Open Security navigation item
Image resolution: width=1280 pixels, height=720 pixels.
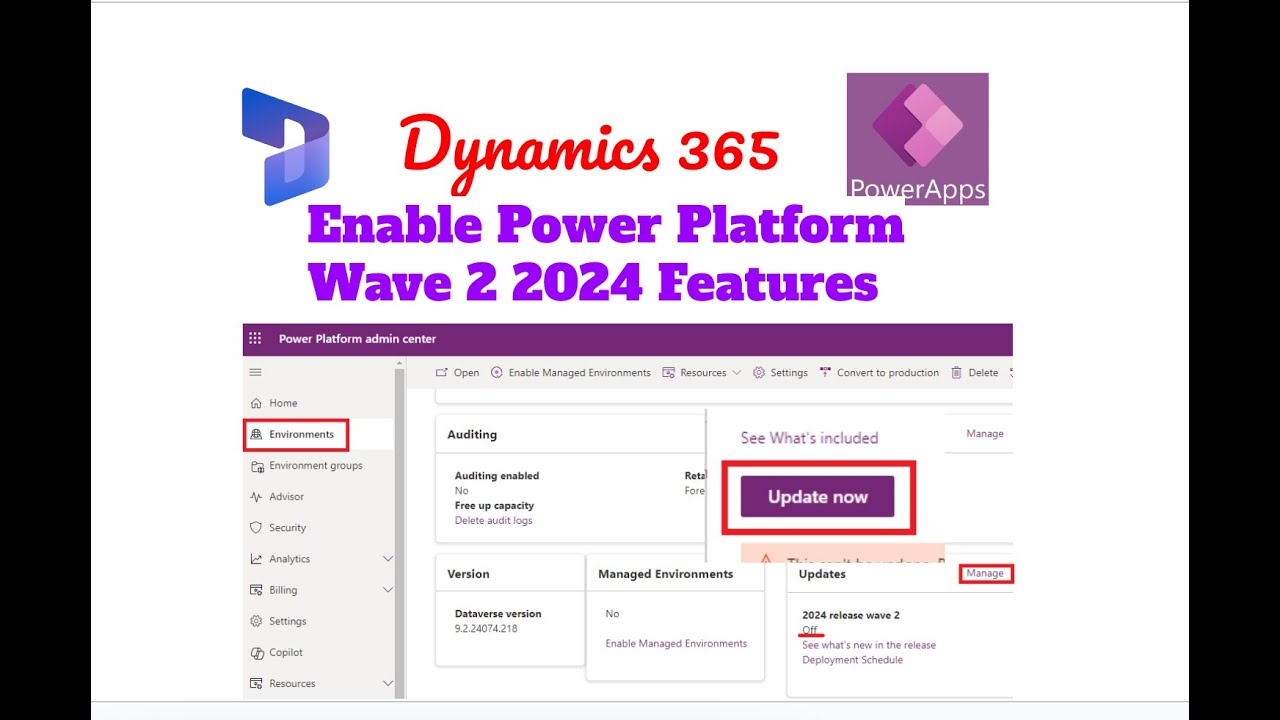point(287,527)
